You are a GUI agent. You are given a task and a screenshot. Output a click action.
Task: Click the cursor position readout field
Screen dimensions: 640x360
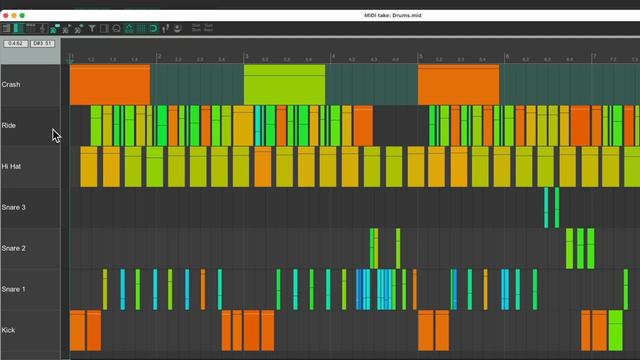16,43
